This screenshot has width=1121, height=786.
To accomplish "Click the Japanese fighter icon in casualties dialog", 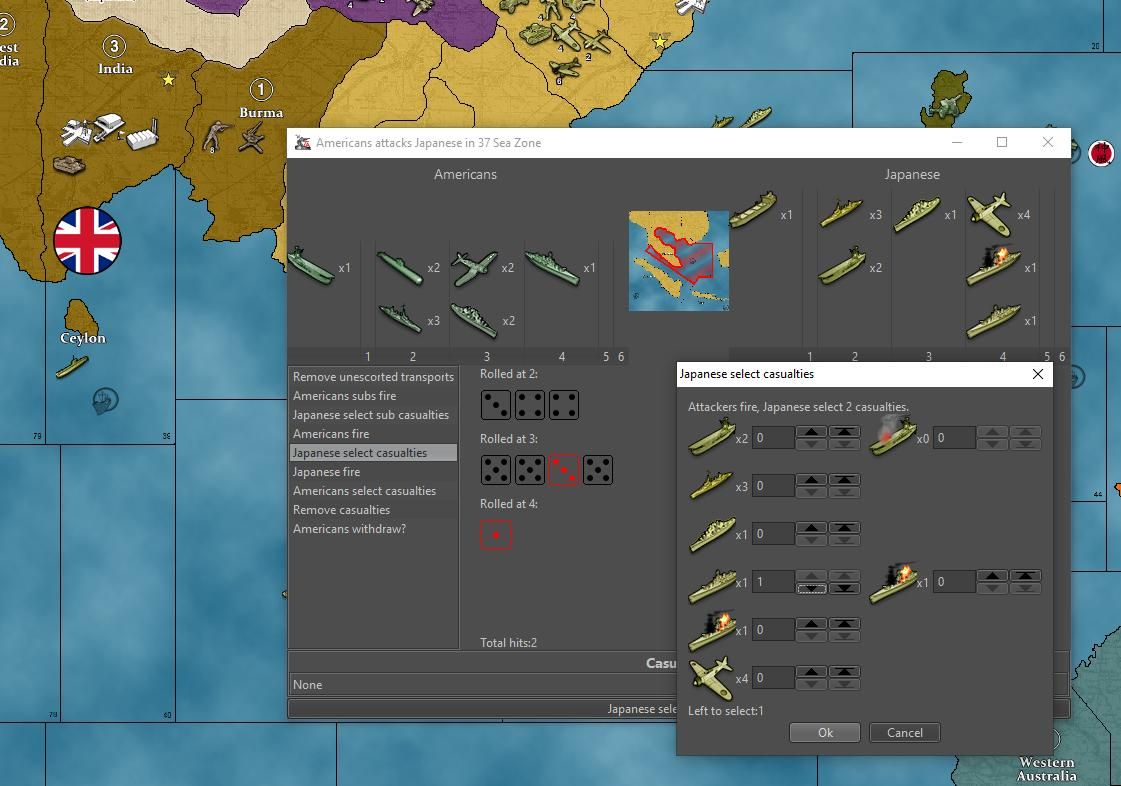I will click(711, 678).
